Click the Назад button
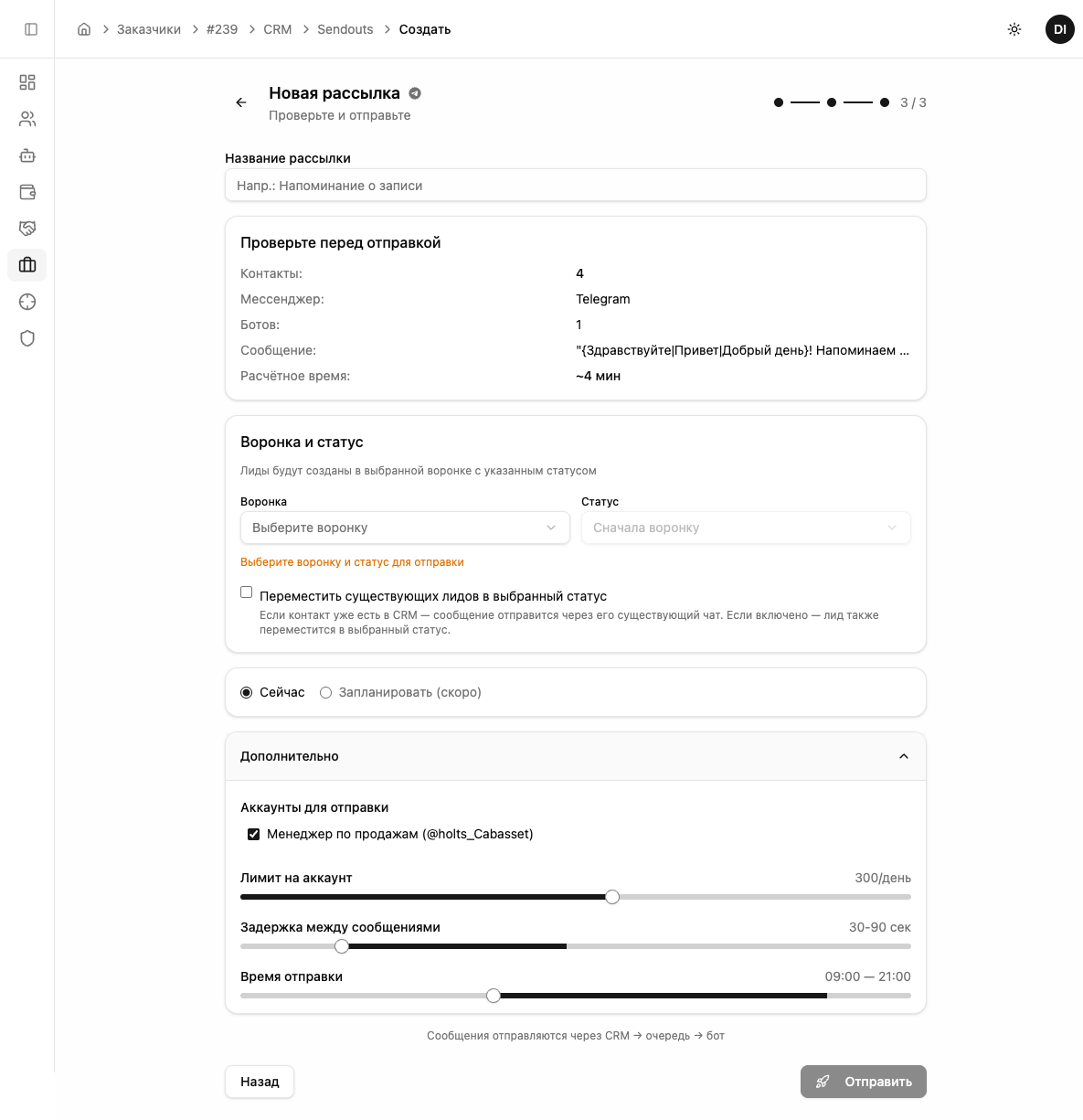The width and height of the screenshot is (1083, 1120). pyautogui.click(x=260, y=1082)
